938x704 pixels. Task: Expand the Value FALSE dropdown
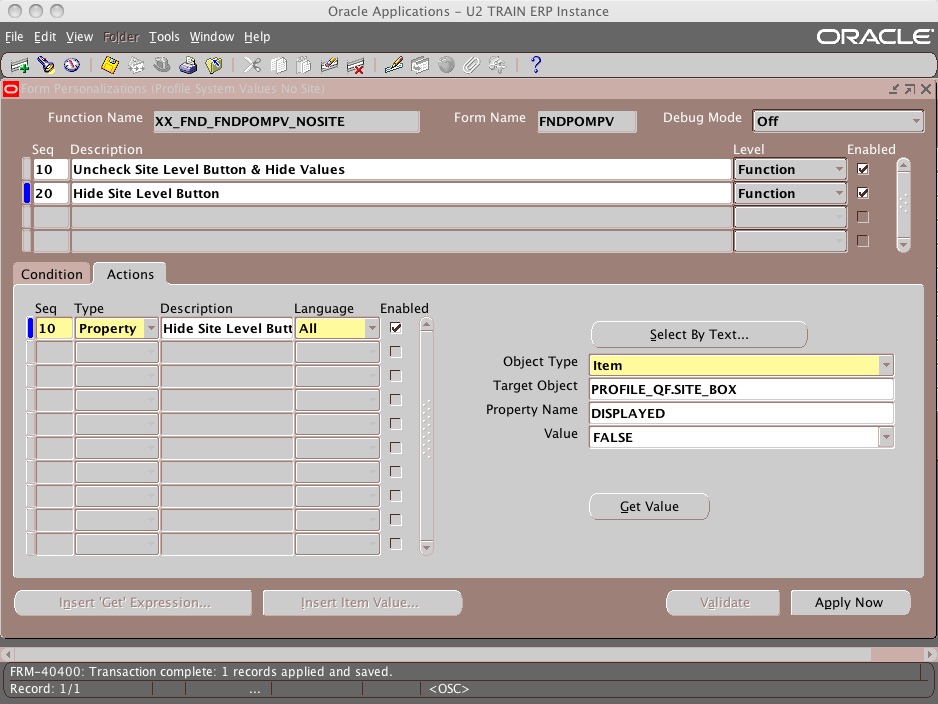point(886,437)
